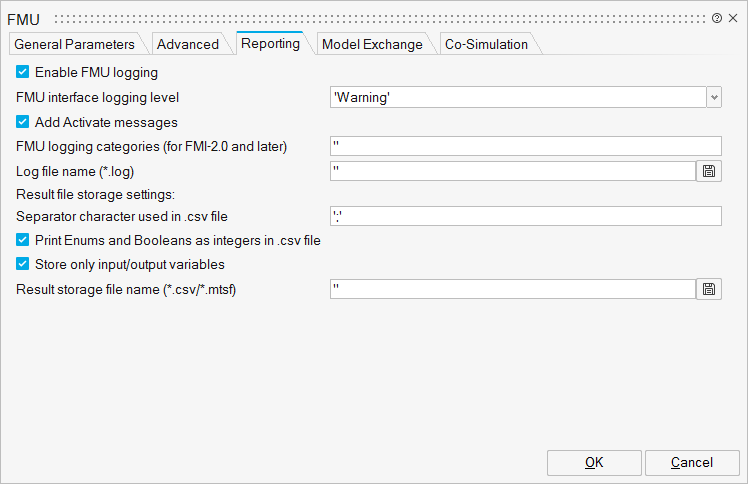The width and height of the screenshot is (748, 484).
Task: Focus the FMU logging categories field
Action: point(525,146)
